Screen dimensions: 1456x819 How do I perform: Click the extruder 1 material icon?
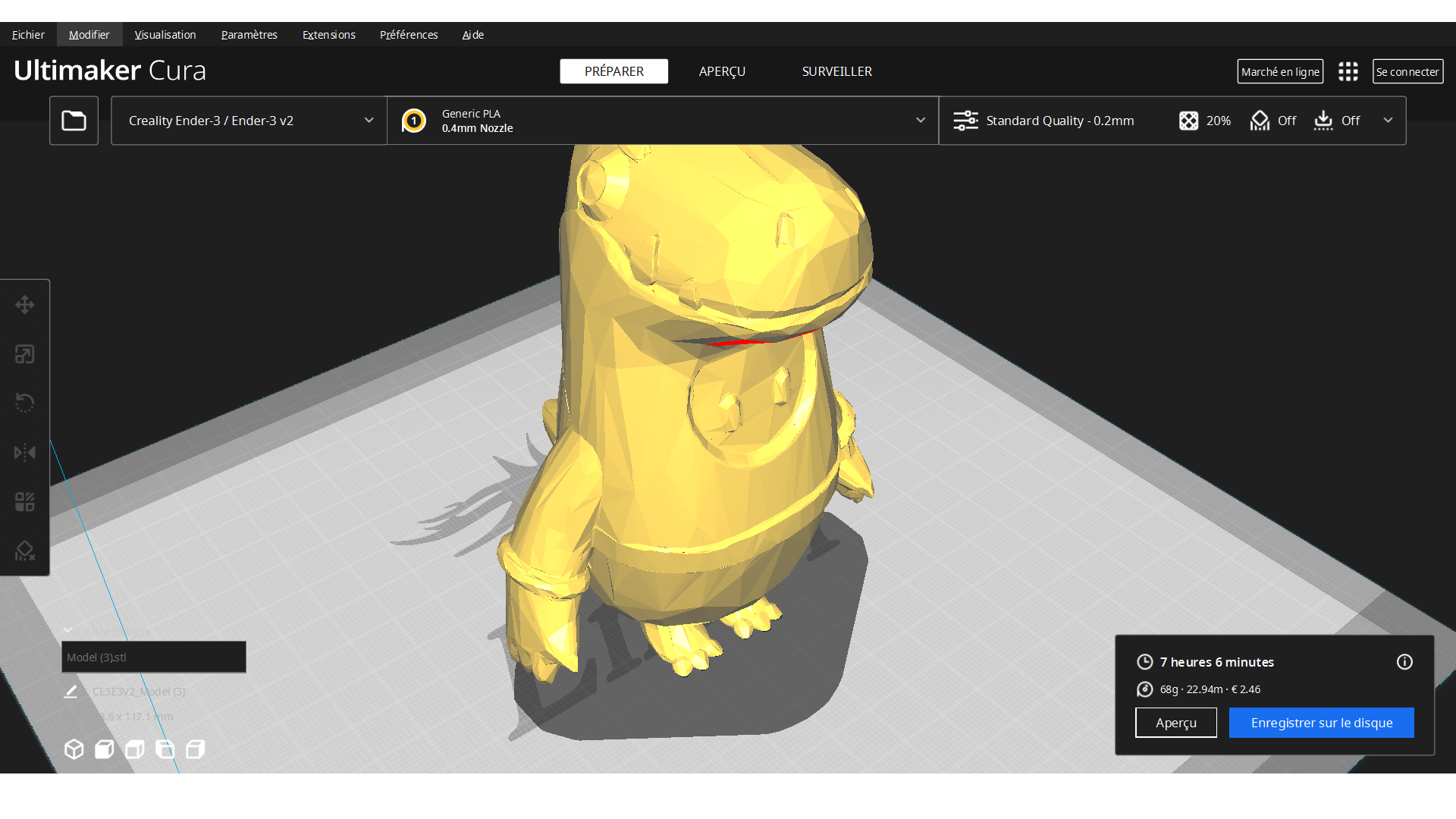coord(414,121)
